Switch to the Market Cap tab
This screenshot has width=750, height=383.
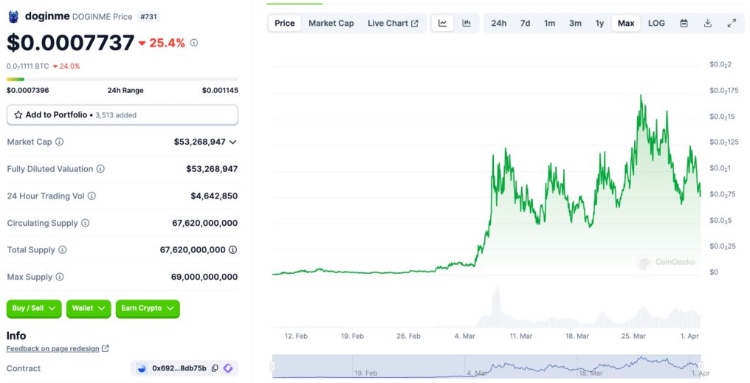pos(331,23)
